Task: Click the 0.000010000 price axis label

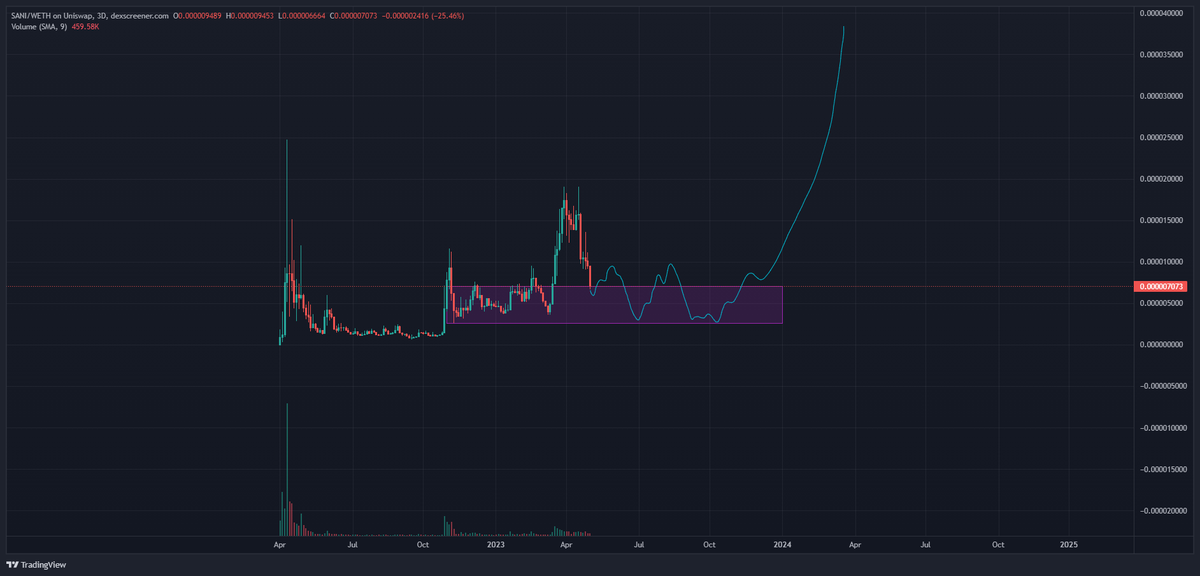Action: (x=1163, y=261)
